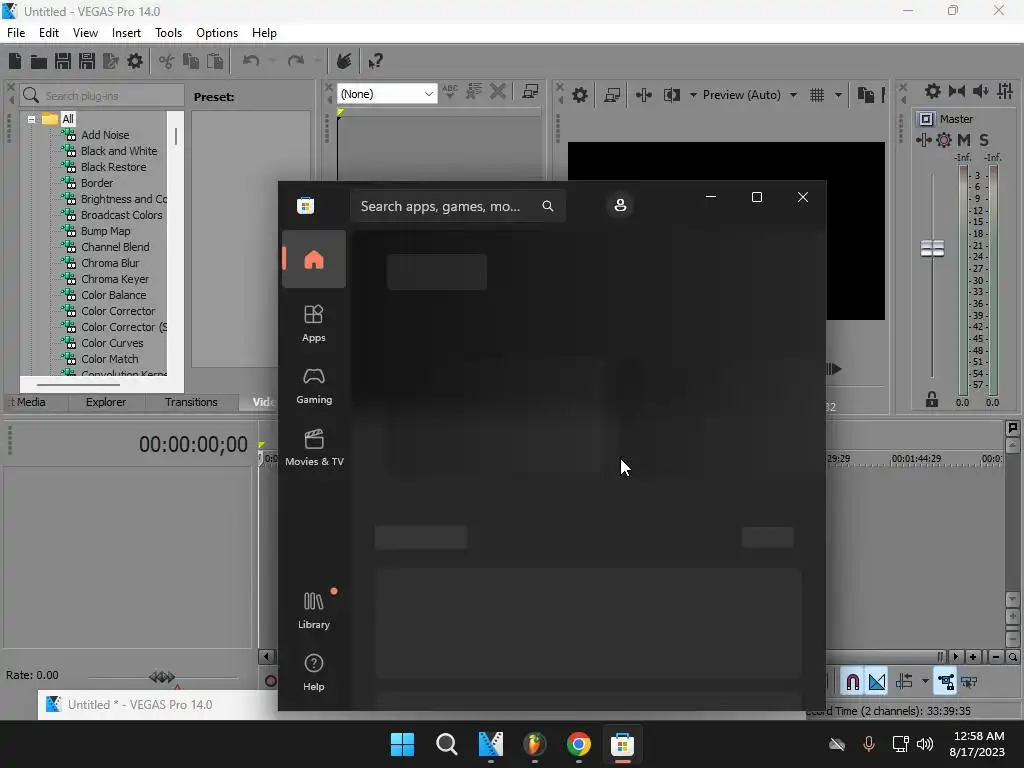Open Split Screen View dropdown arrow
This screenshot has height=768, width=1024.
click(693, 95)
